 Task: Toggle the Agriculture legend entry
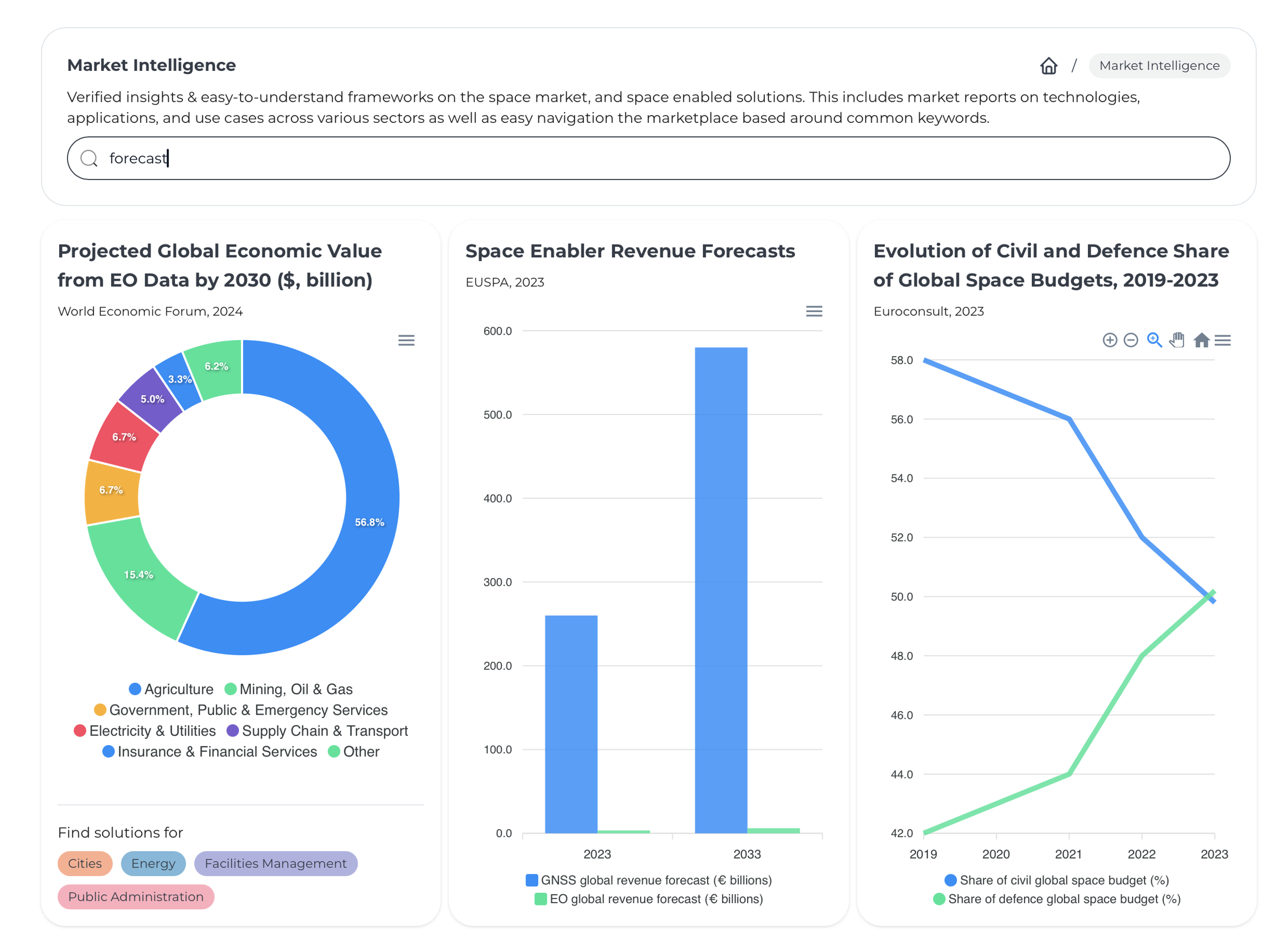click(178, 689)
